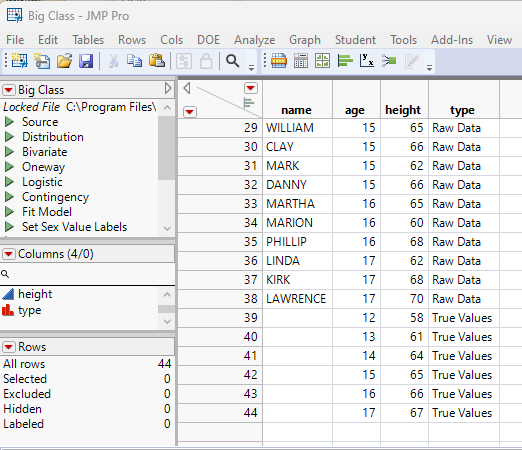Click the Open File folder icon
Viewport: 522px width, 450px height.
click(64, 61)
